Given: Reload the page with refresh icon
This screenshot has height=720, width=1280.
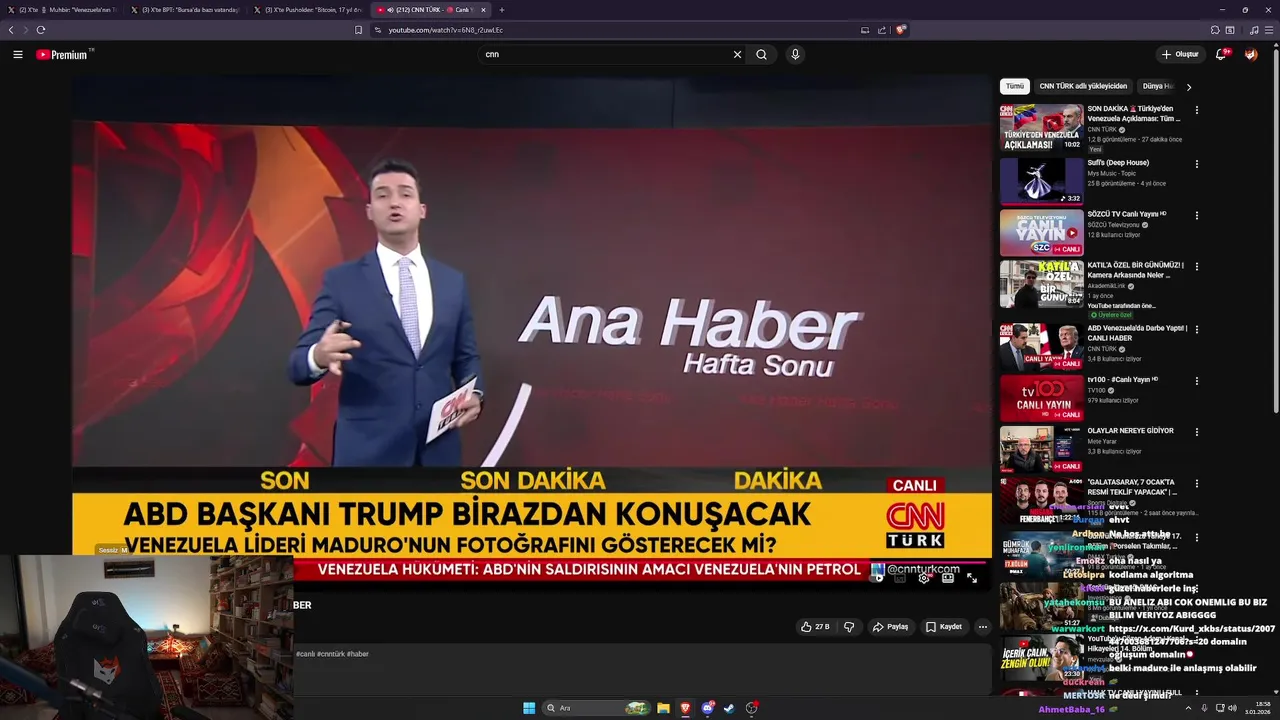Looking at the screenshot, I should pyautogui.click(x=41, y=30).
